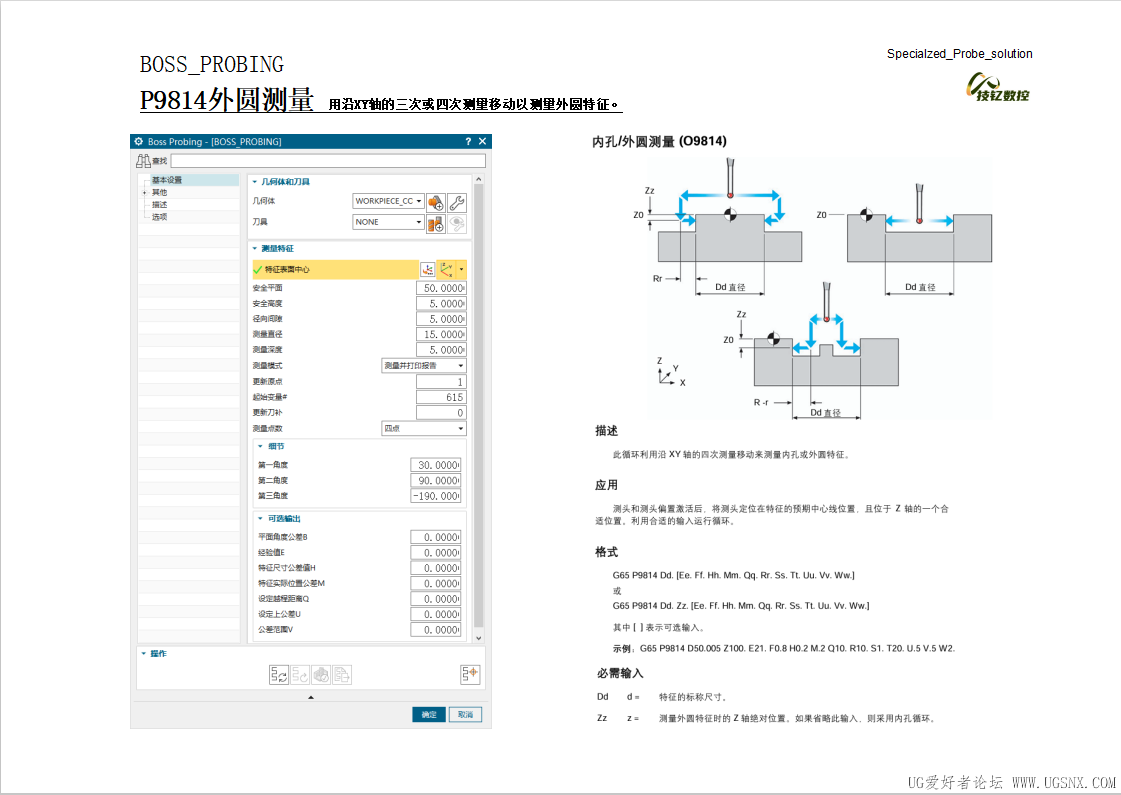This screenshot has width=1121, height=795.
Task: Close the Boss Probing dialog
Action: [x=483, y=142]
